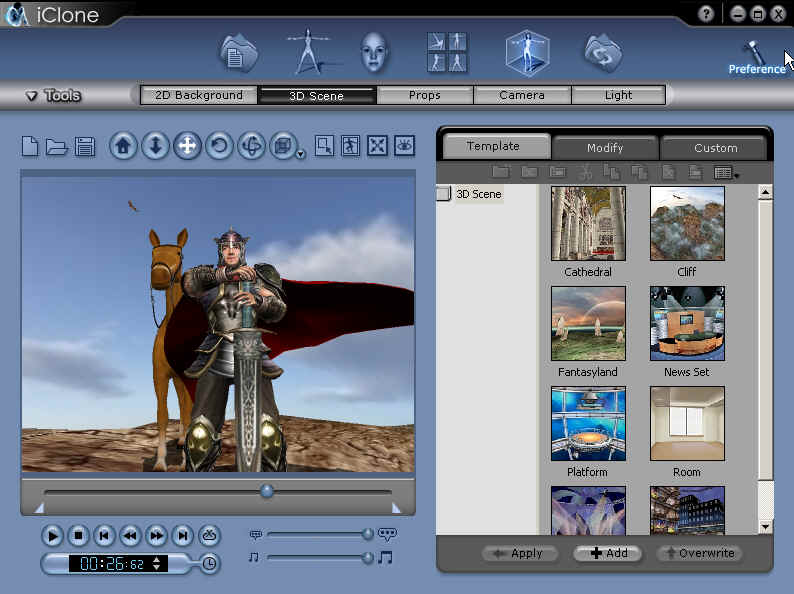Select the Props tools tab
794x594 pixels.
[424, 96]
